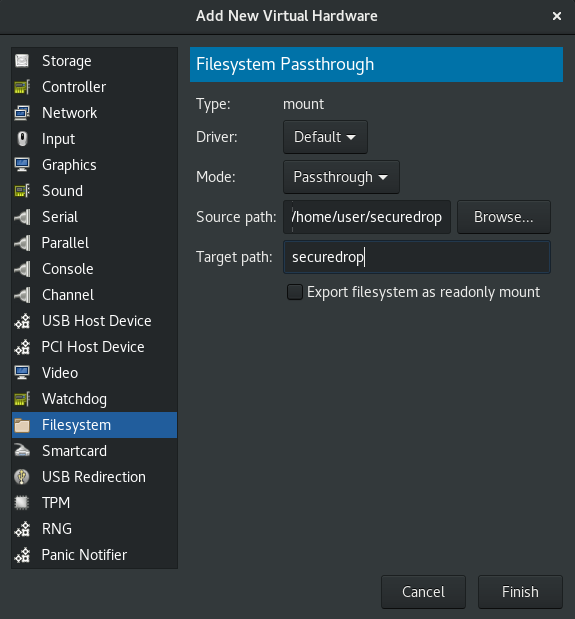The height and width of the screenshot is (619, 575).
Task: Click the TPM chip icon
Action: [x=22, y=503]
